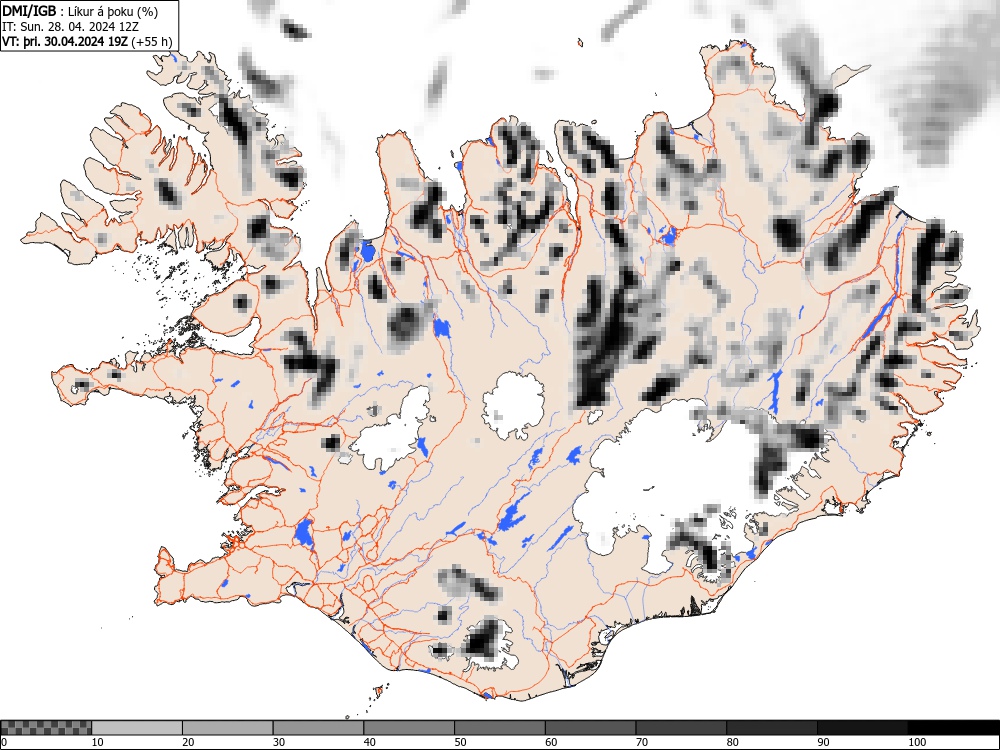Click the legend label '10'

(x=98, y=742)
